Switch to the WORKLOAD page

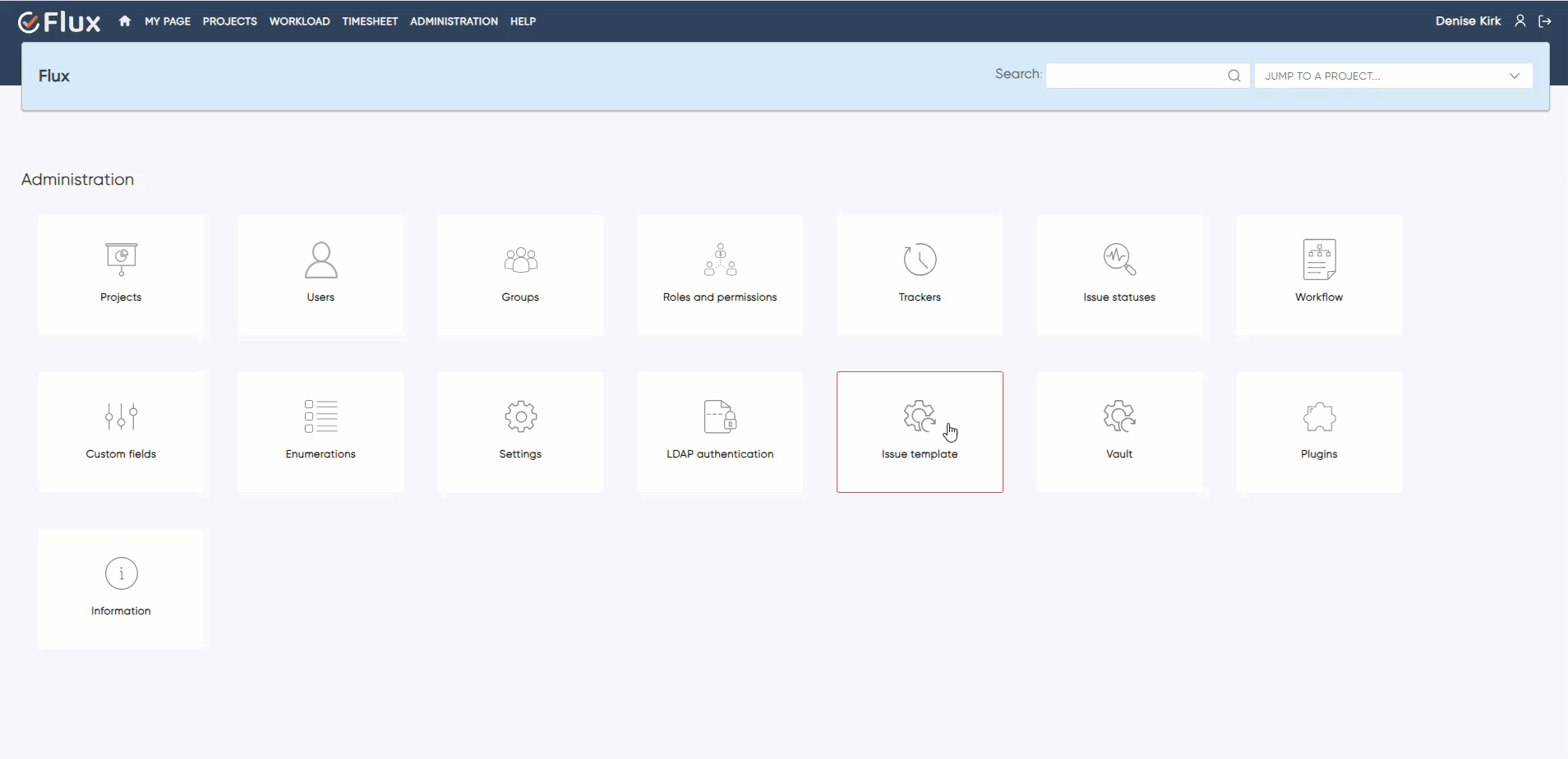(x=299, y=21)
